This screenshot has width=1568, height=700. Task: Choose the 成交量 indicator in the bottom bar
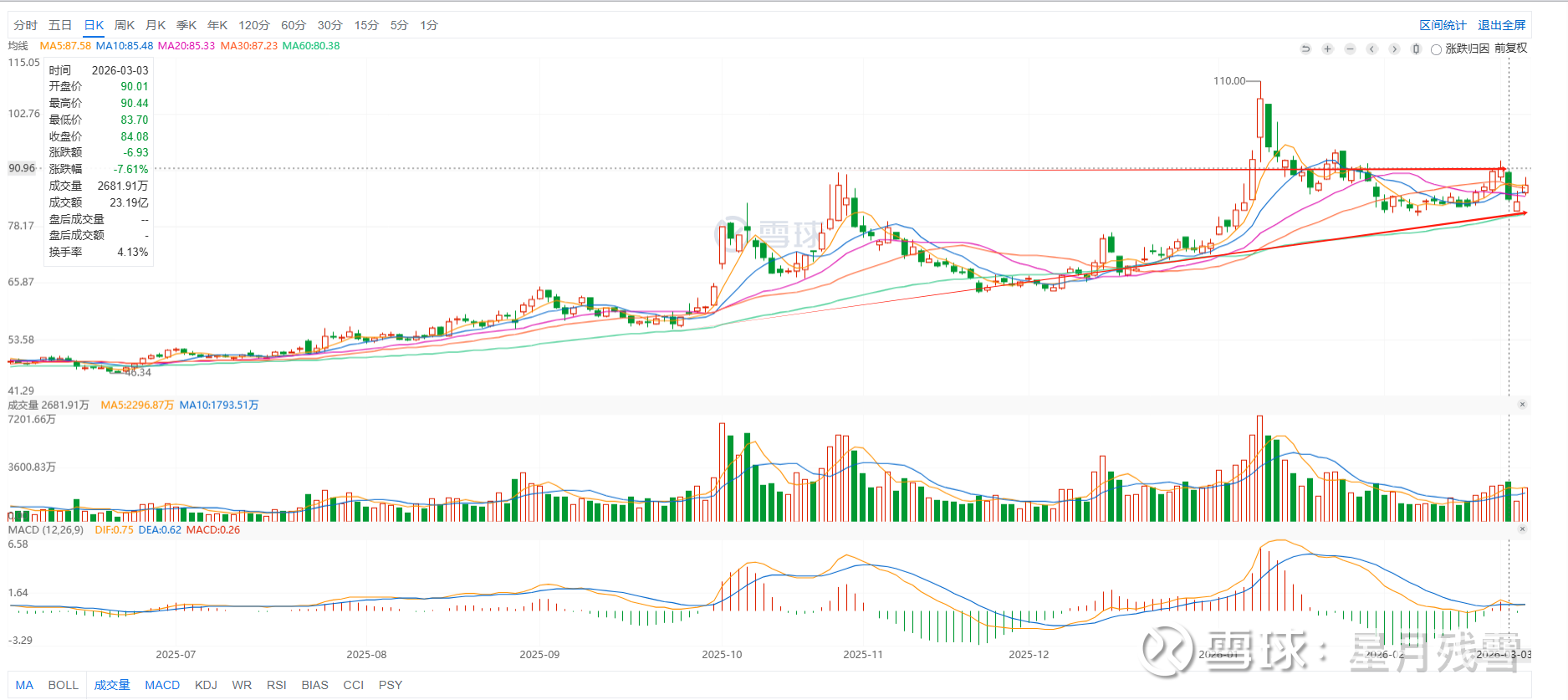tap(112, 685)
